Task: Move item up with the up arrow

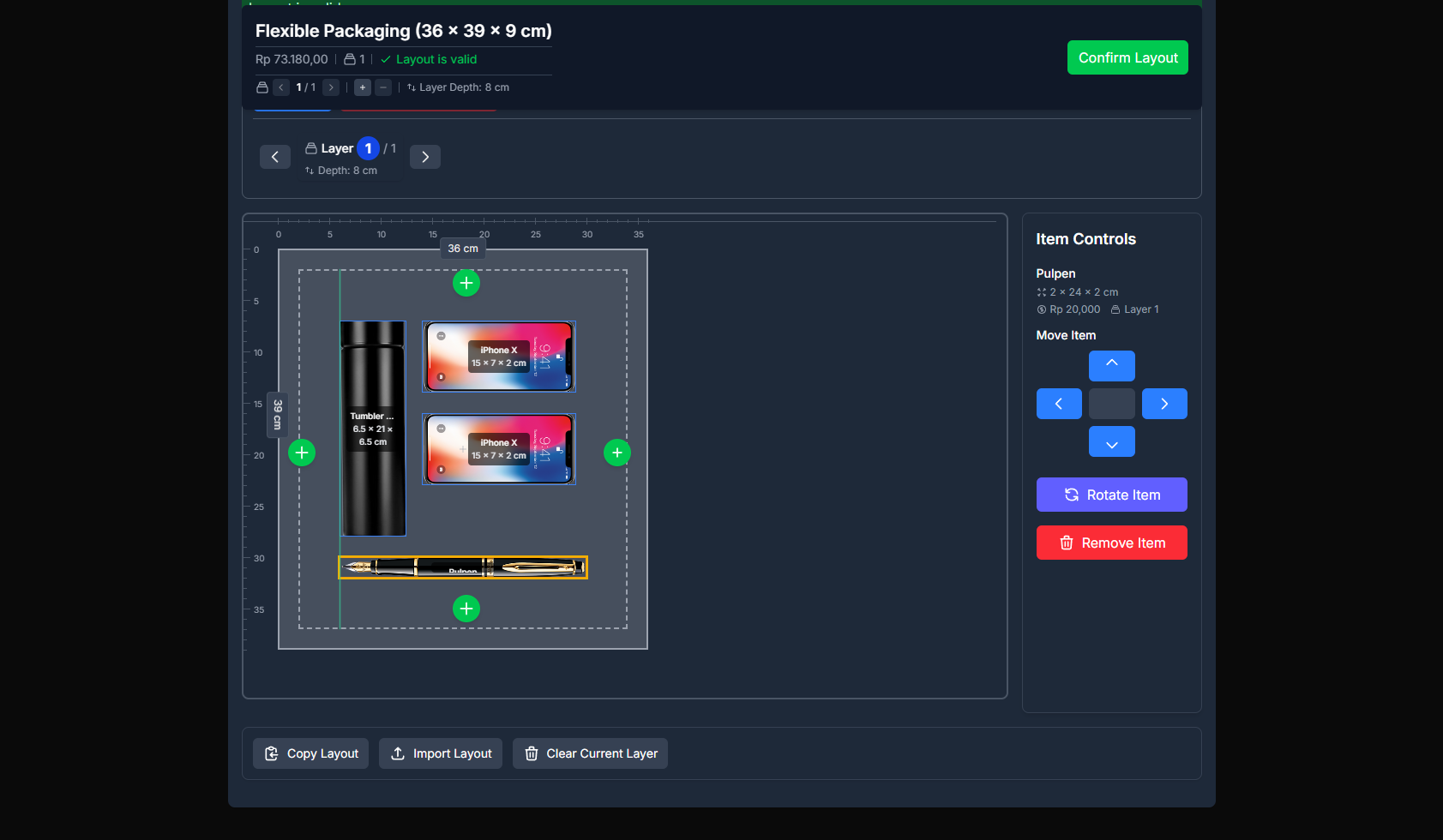Action: (1111, 366)
